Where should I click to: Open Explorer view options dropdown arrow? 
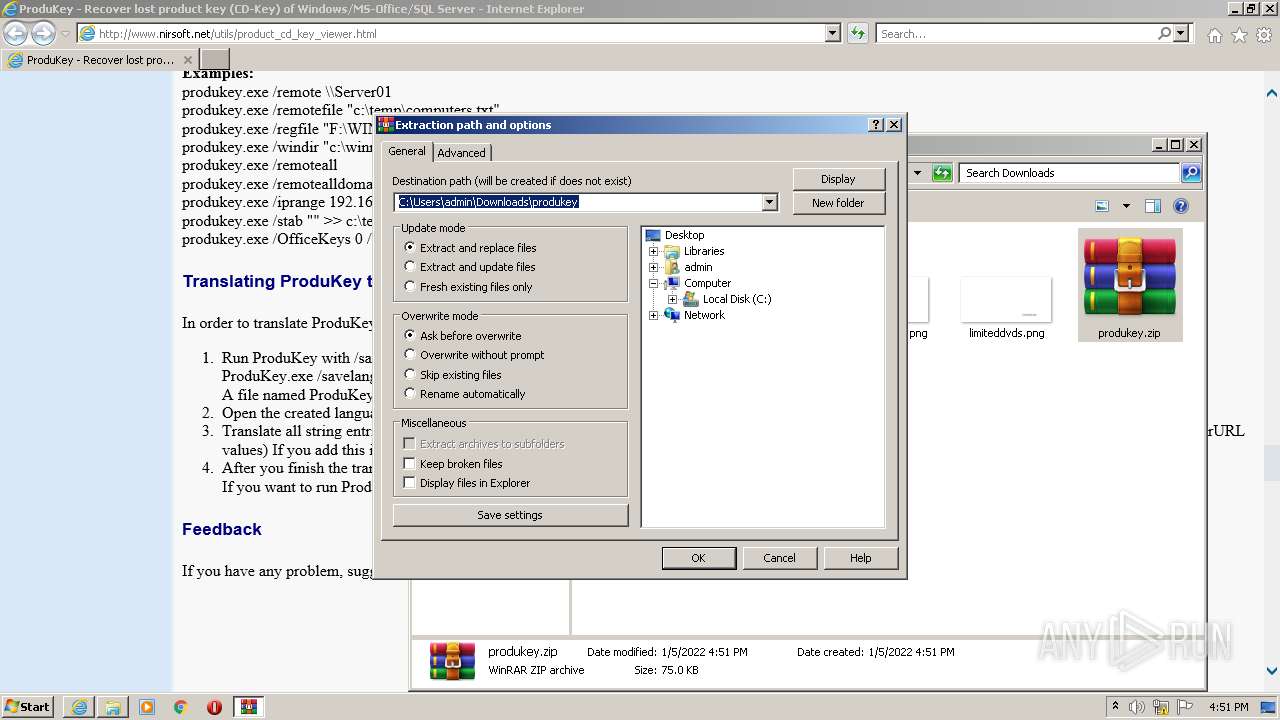1126,206
